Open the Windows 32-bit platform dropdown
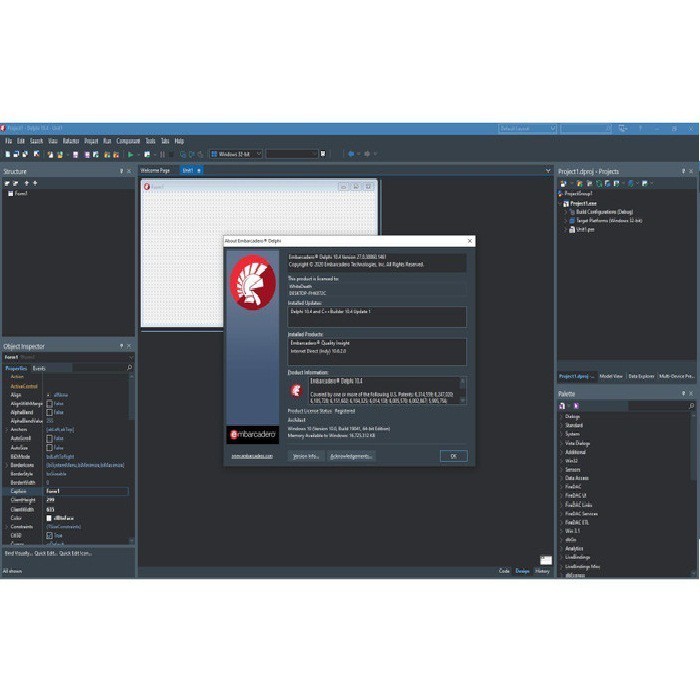The width and height of the screenshot is (700, 700). 258,154
